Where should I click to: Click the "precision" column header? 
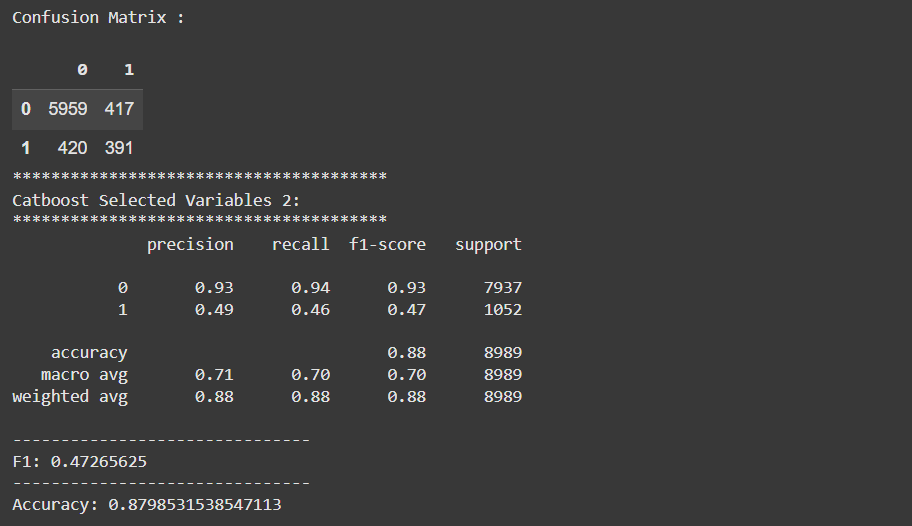(x=190, y=244)
